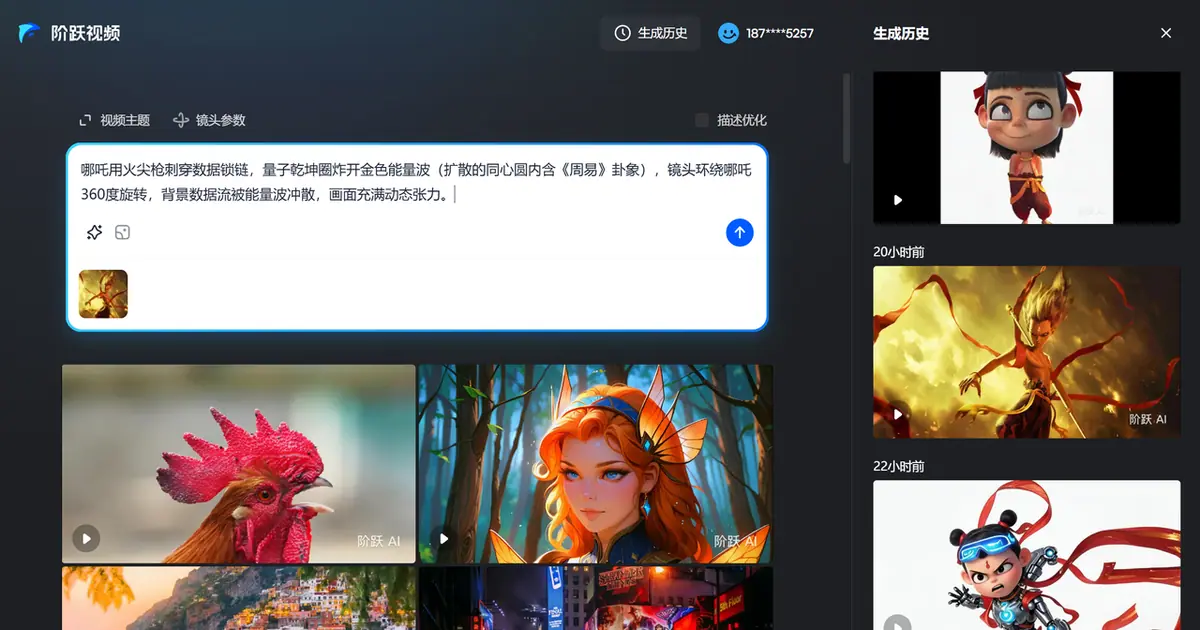Click the 阶跃视频 title text
1200x630 pixels.
86,33
